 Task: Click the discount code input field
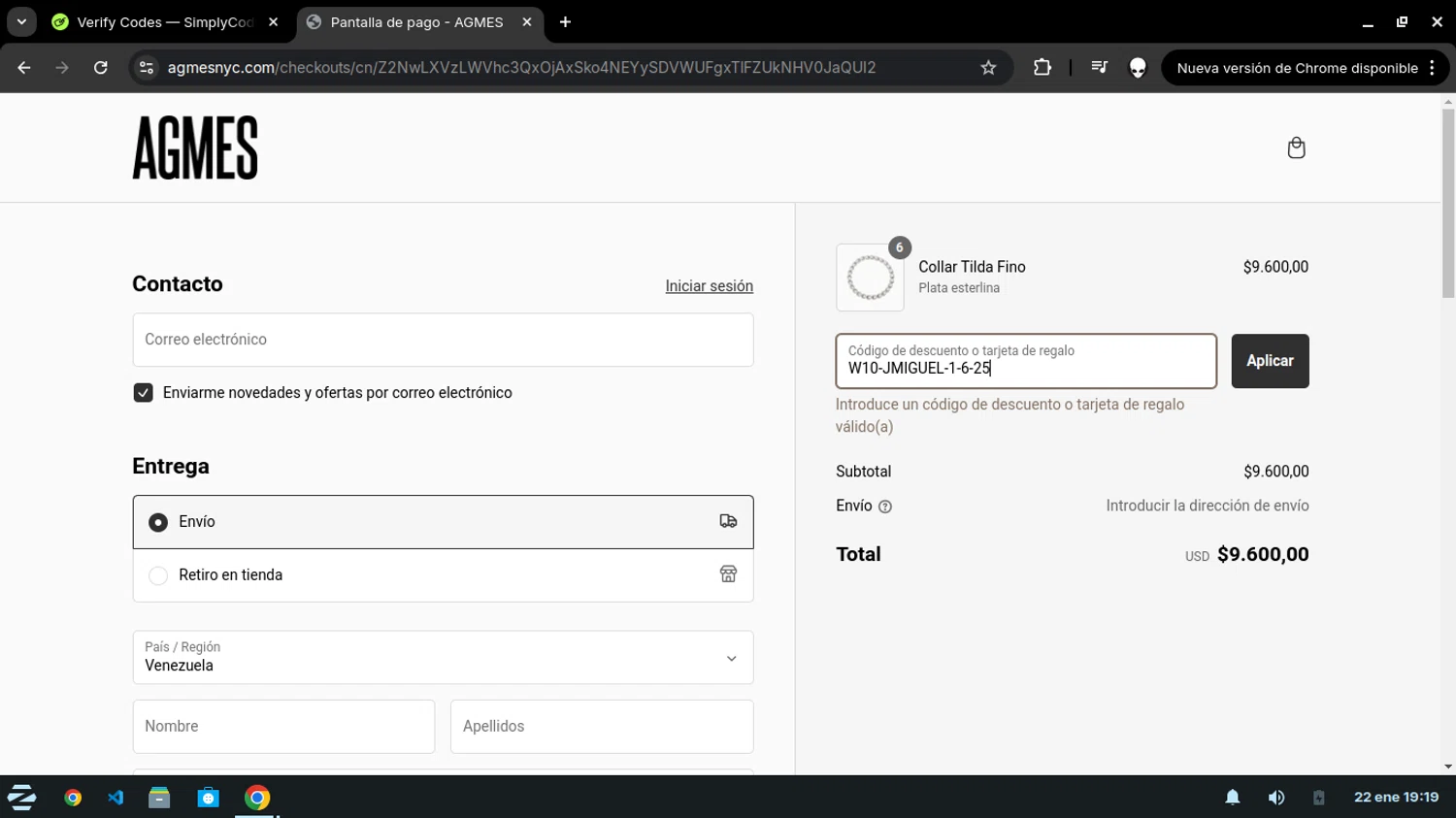point(1026,361)
